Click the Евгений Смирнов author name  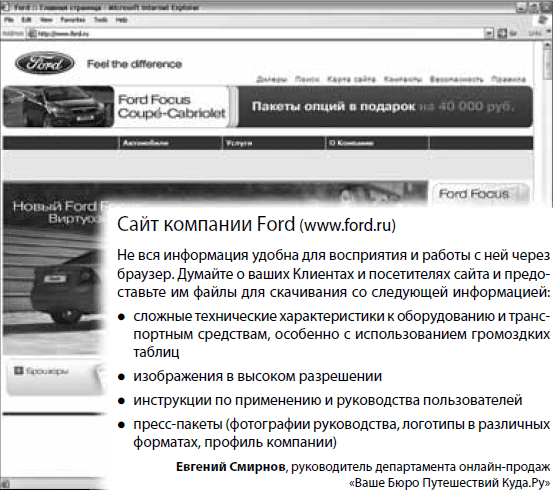tap(231, 467)
